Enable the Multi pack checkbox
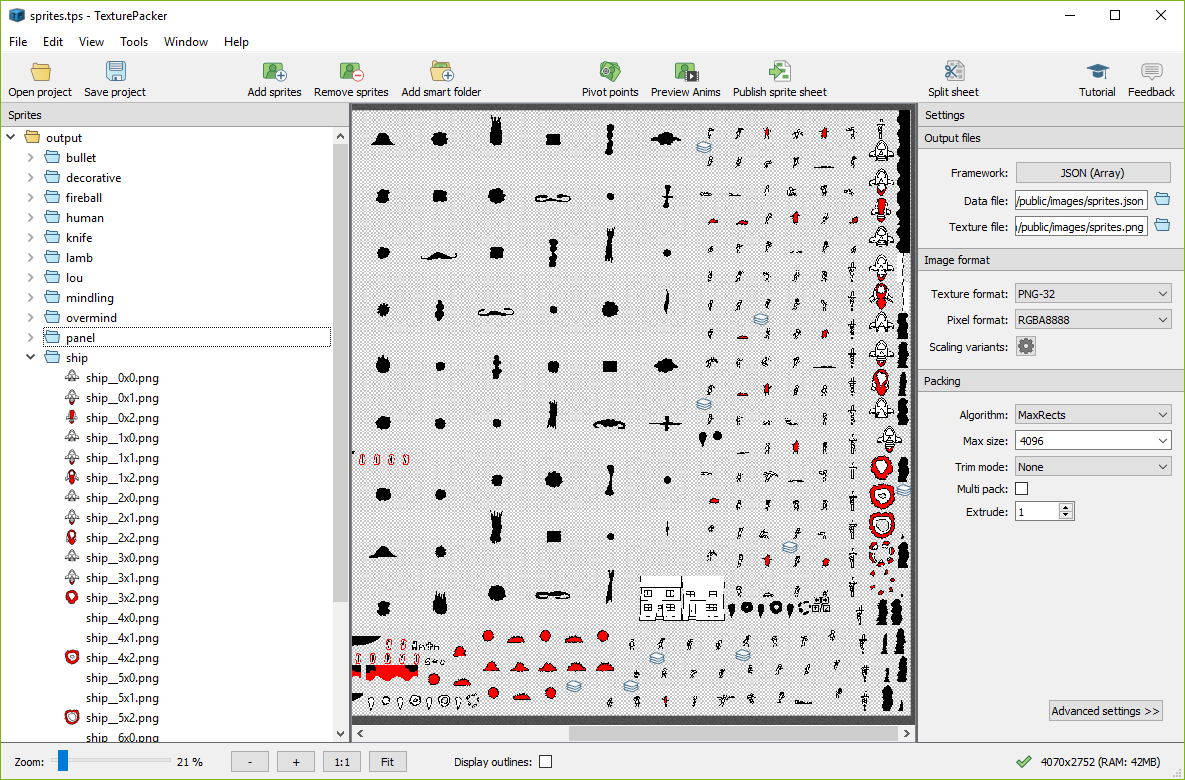Viewport: 1185px width, 780px height. point(1022,489)
